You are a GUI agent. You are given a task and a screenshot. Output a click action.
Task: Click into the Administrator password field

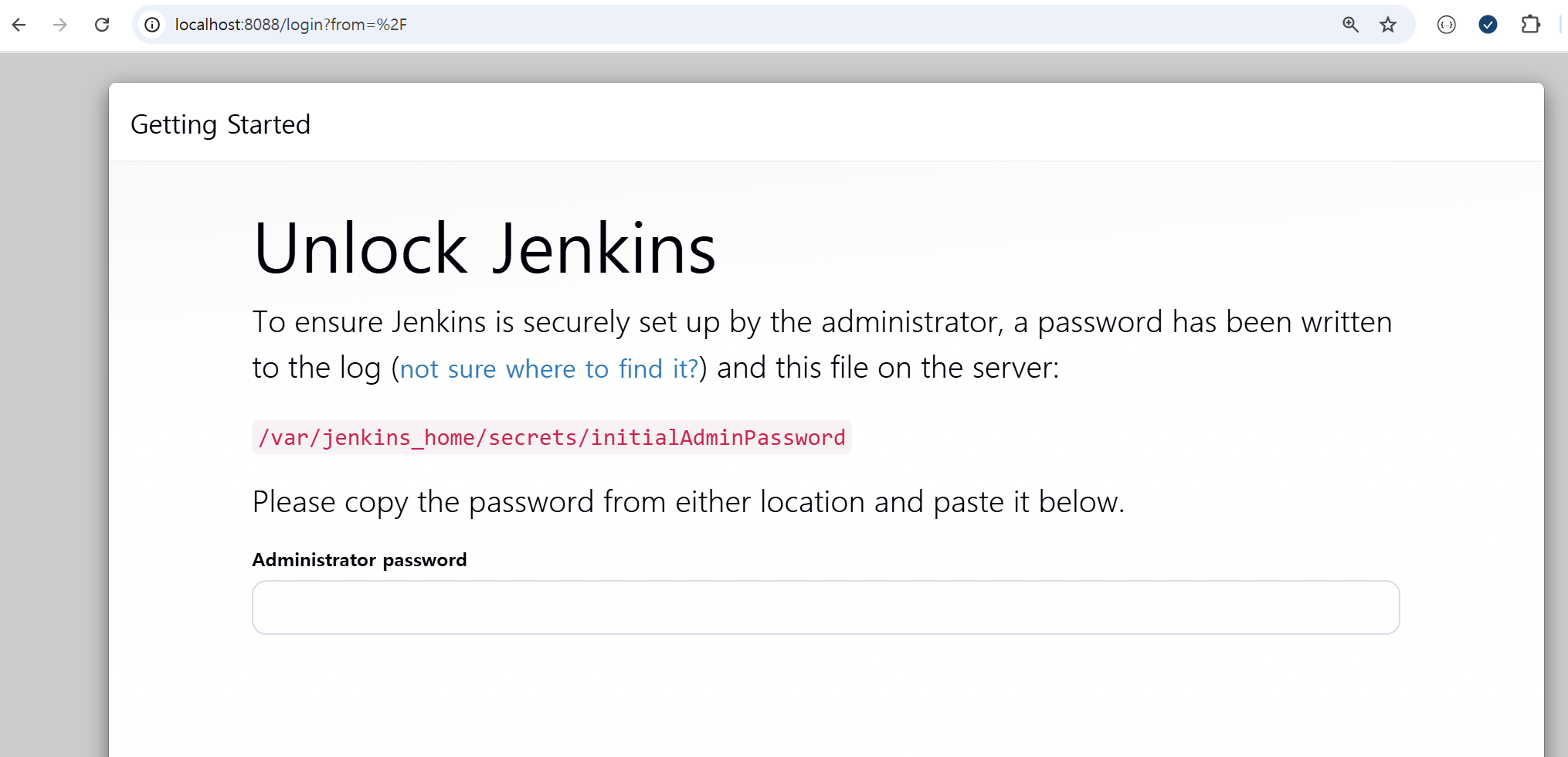pos(826,607)
